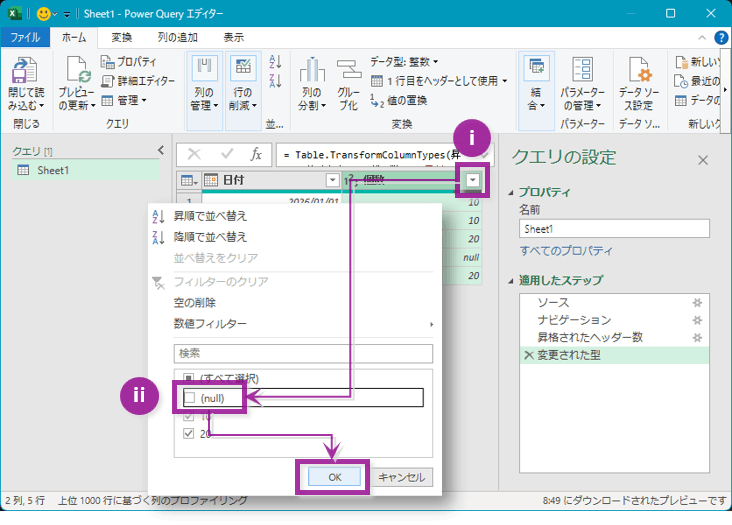Expand the データ型: 整数 dropdown
Screen dimensions: 732x525
tap(404, 62)
